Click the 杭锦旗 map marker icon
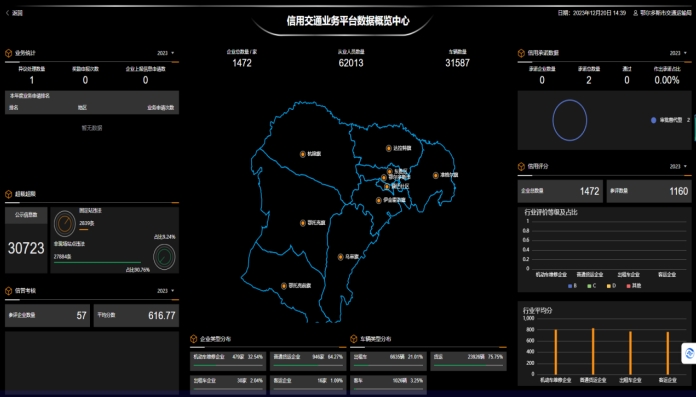696x397 pixels. (x=303, y=154)
